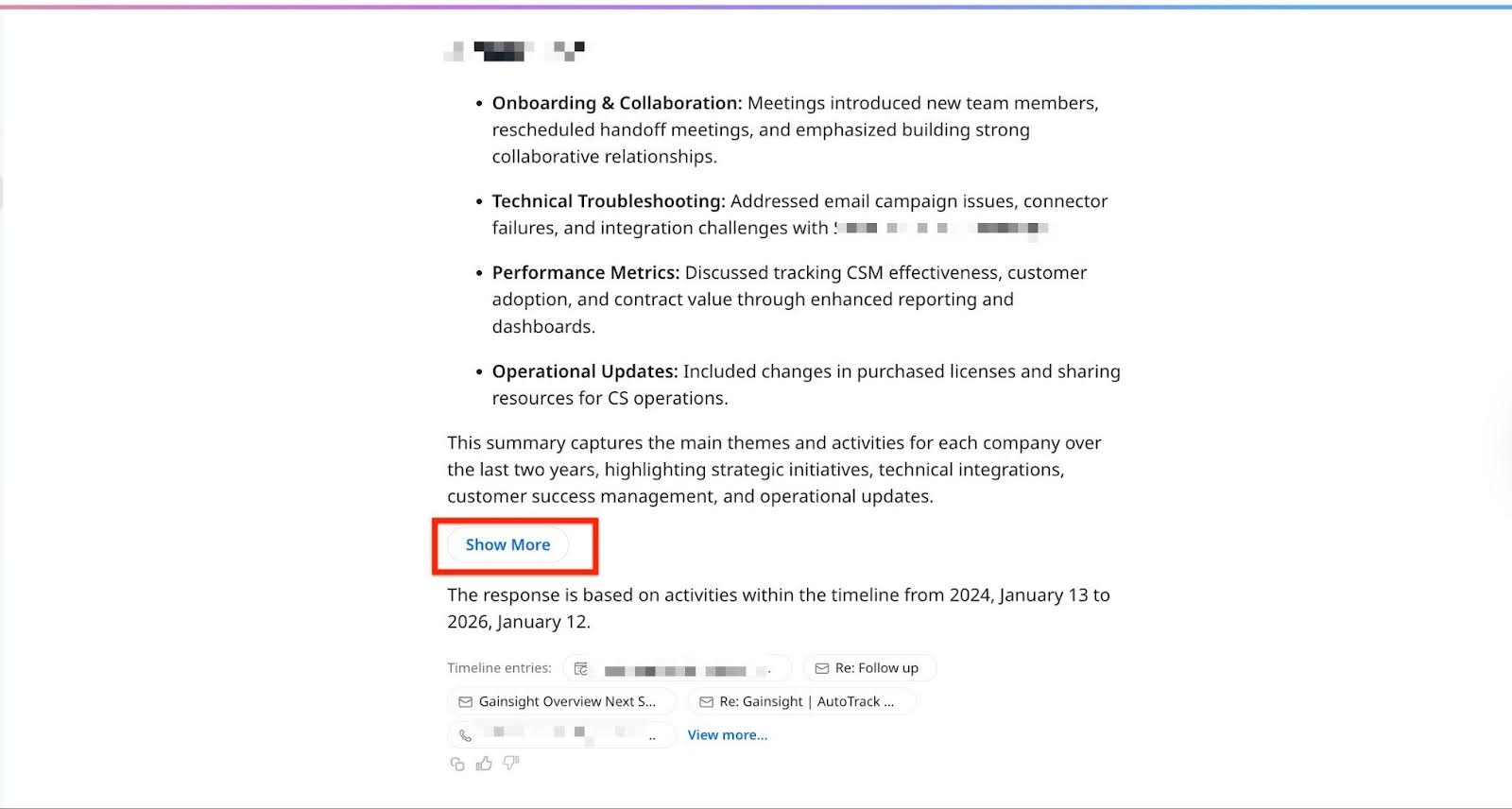The height and width of the screenshot is (809, 1512).
Task: Click the gradient bar at the top of the window
Action: [756, 3]
